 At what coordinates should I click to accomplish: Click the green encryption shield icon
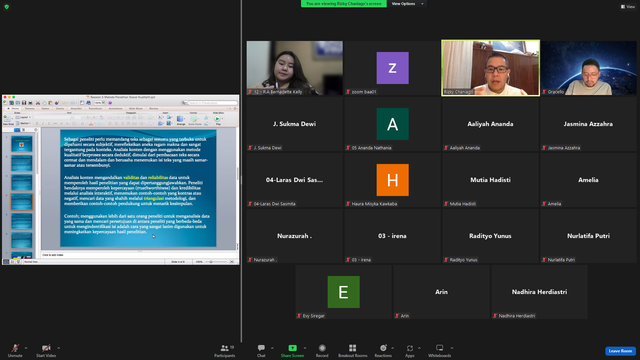coord(7,7)
